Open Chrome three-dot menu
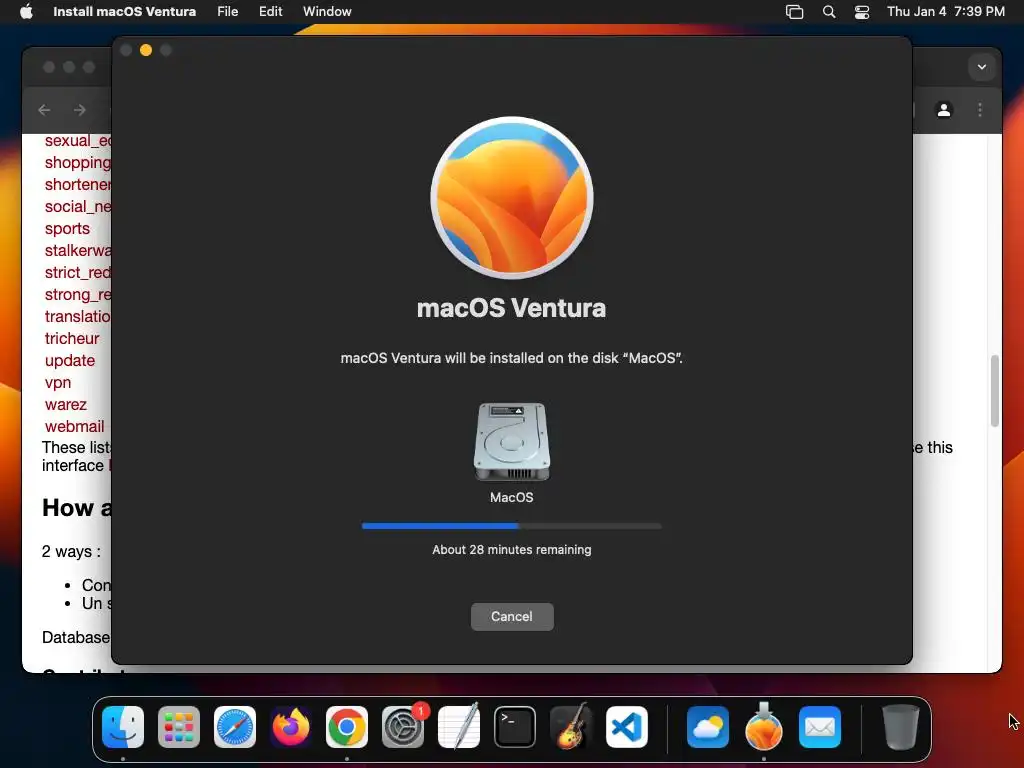Image resolution: width=1024 pixels, height=768 pixels. (980, 110)
